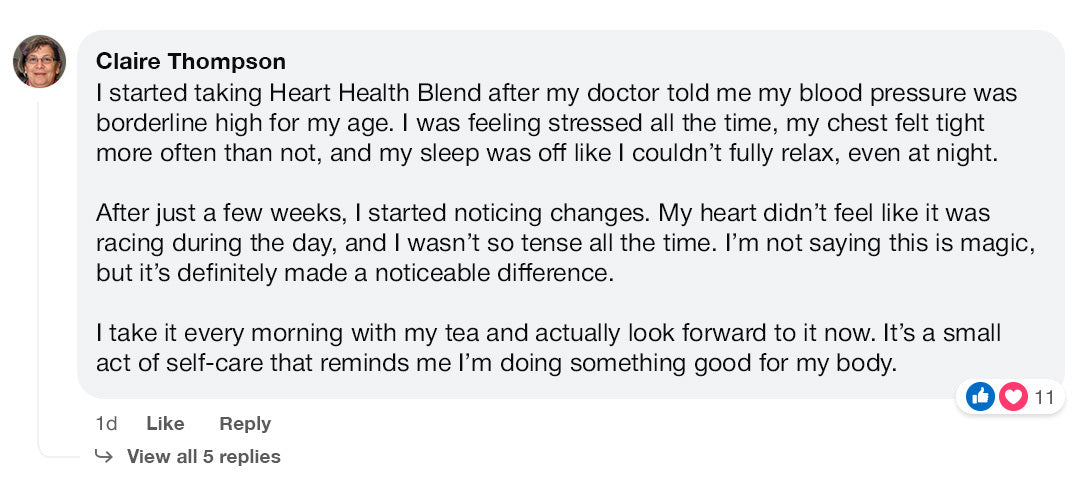This screenshot has height=492, width=1082.
Task: Open Claire Thompson's profile picture
Action: [39, 61]
